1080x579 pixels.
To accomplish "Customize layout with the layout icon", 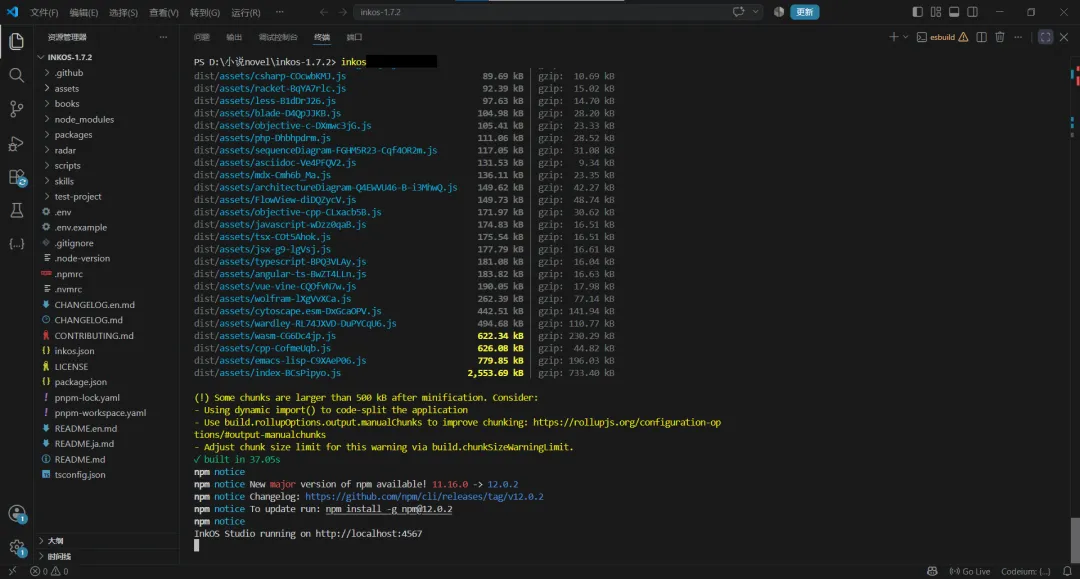I will 936,12.
